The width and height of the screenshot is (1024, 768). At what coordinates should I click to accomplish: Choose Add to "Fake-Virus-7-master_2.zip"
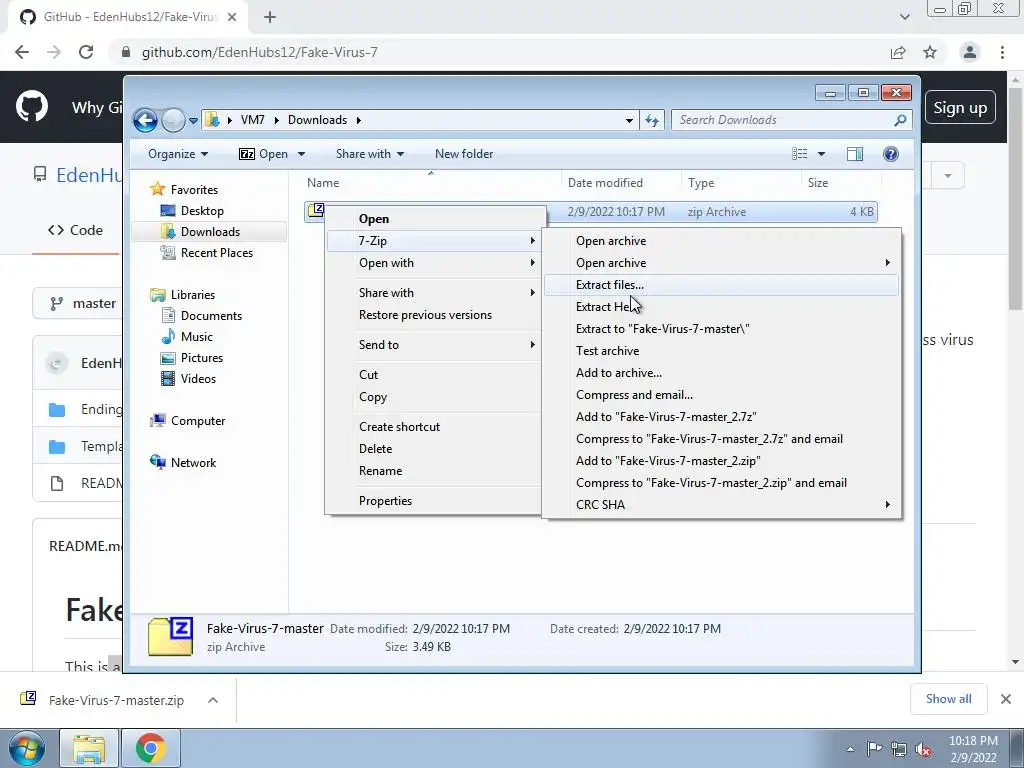click(x=722, y=460)
